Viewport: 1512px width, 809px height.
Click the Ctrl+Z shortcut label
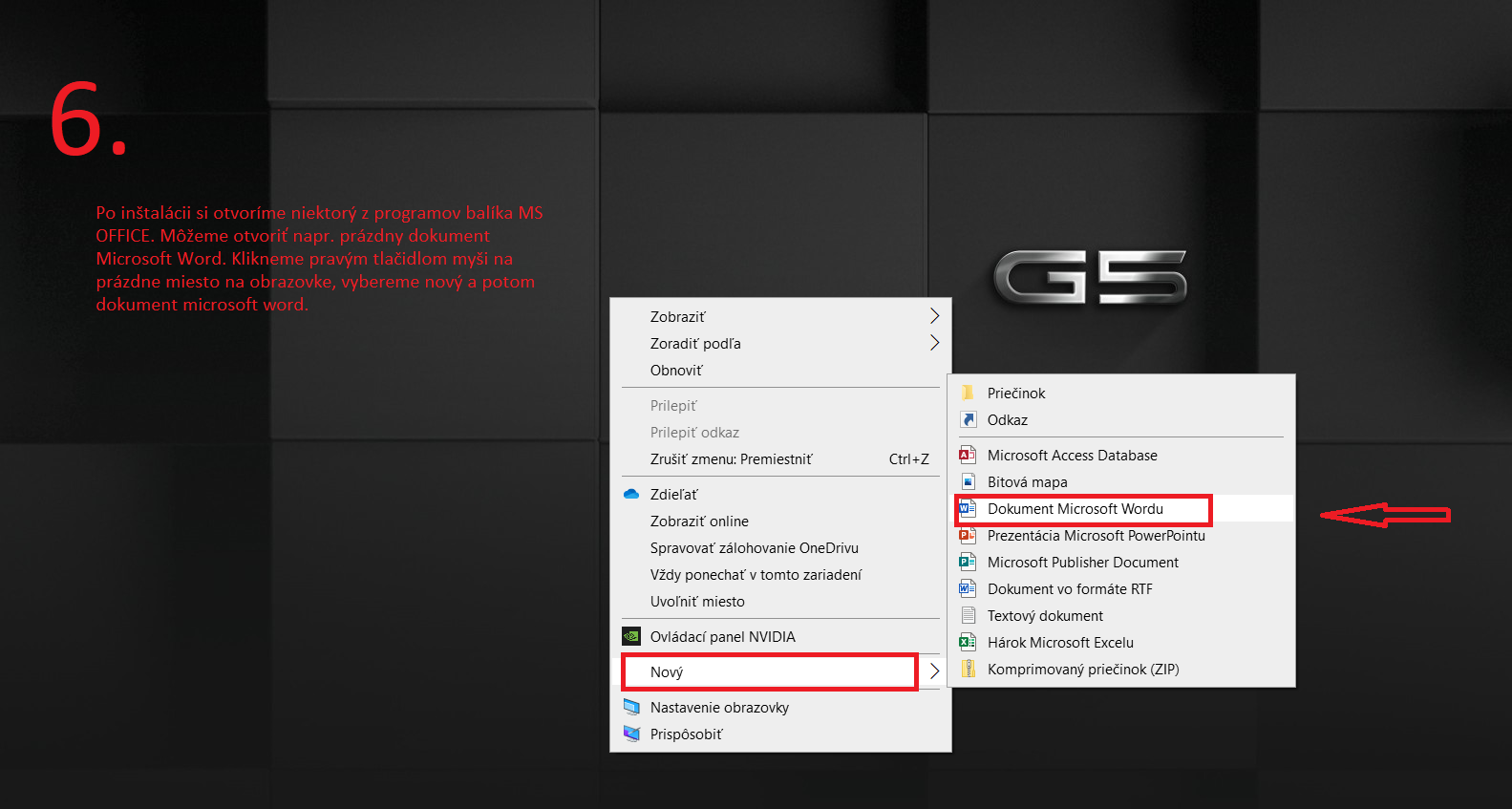(908, 458)
